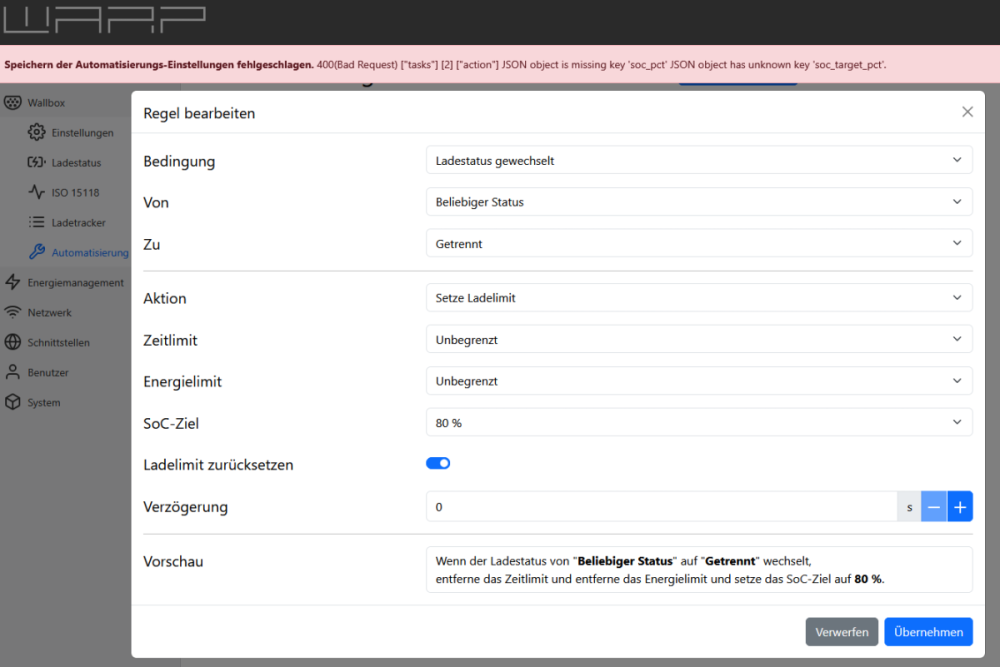
Task: Click the seconds unit 's' label
Action: (x=909, y=507)
